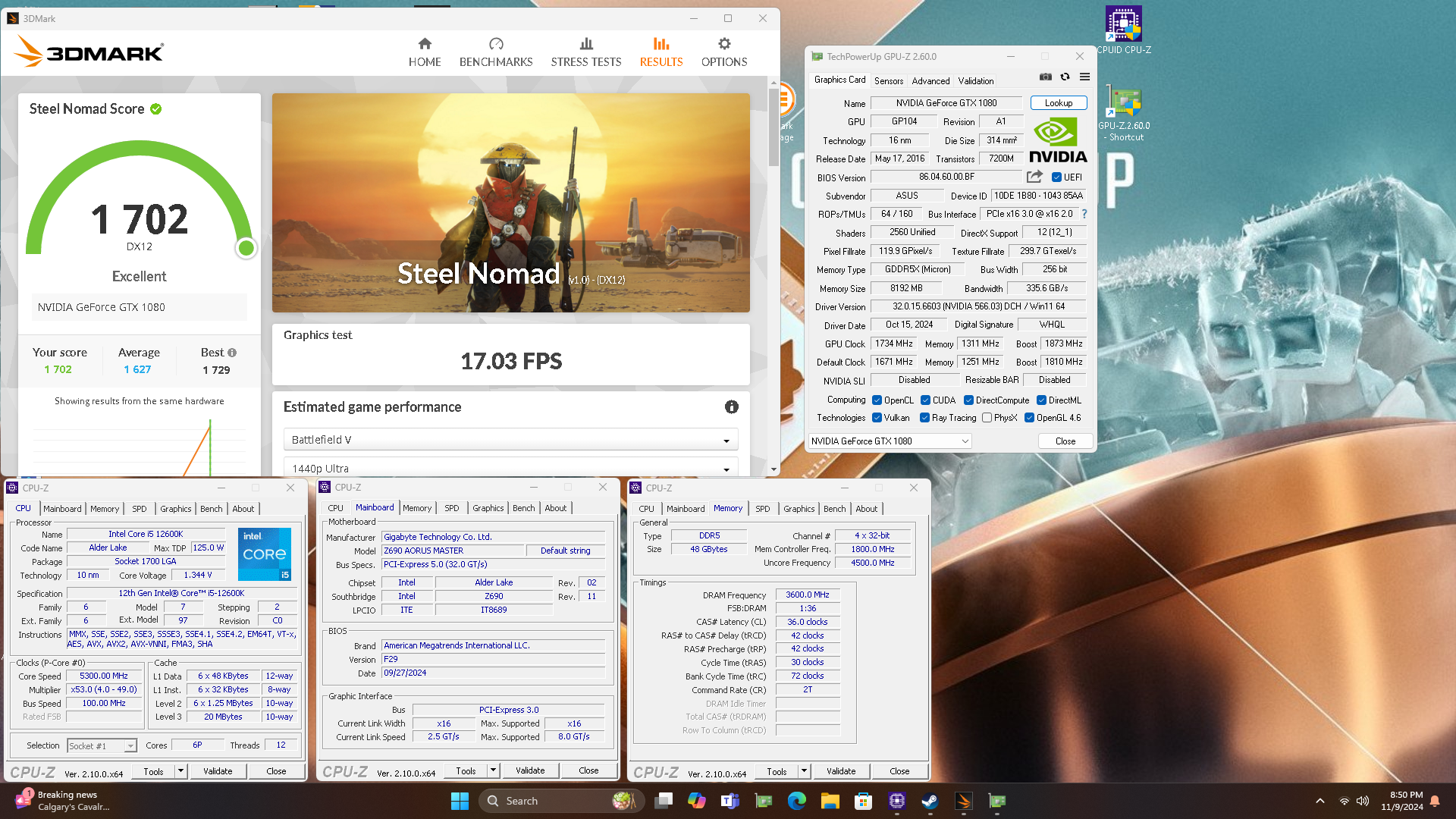Toggle the UEFI checkbox in GPU-Z
The width and height of the screenshot is (1456, 819).
pos(1056,177)
